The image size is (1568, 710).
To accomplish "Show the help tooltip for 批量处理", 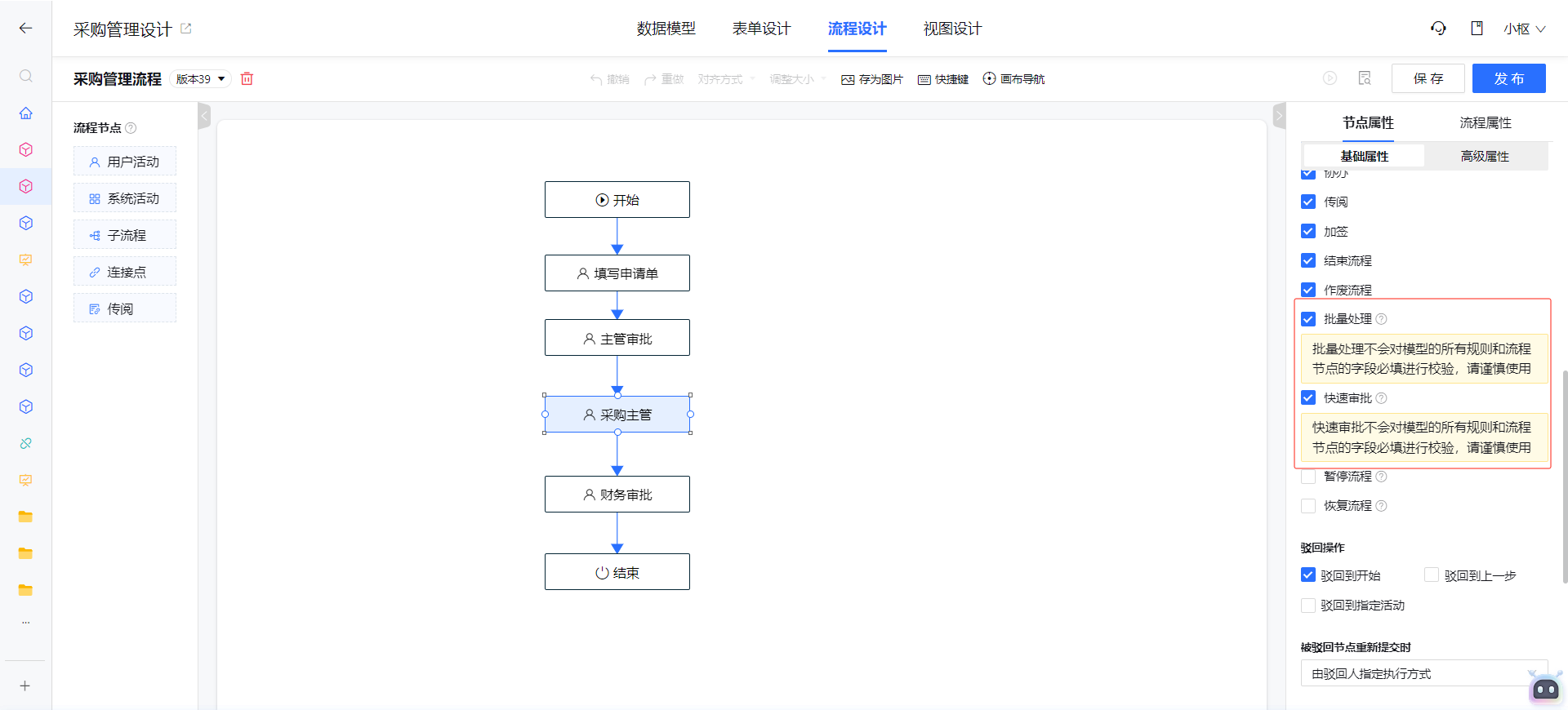I will coord(1381,319).
